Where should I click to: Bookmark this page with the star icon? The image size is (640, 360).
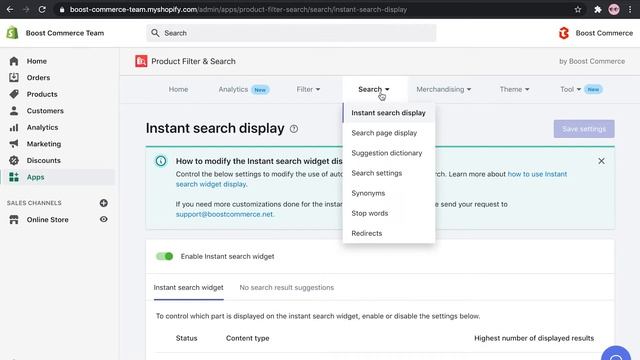[x=578, y=9]
